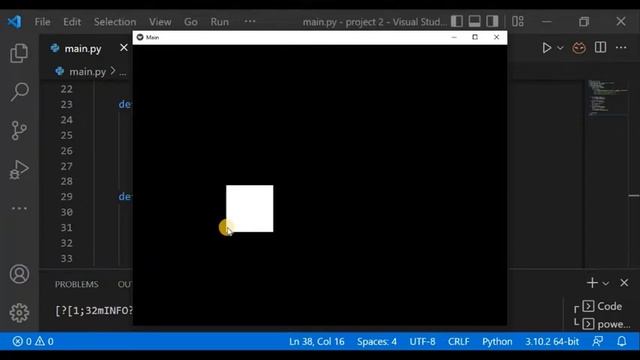640x360 pixels.
Task: Click the editor minimap
Action: (x=607, y=98)
